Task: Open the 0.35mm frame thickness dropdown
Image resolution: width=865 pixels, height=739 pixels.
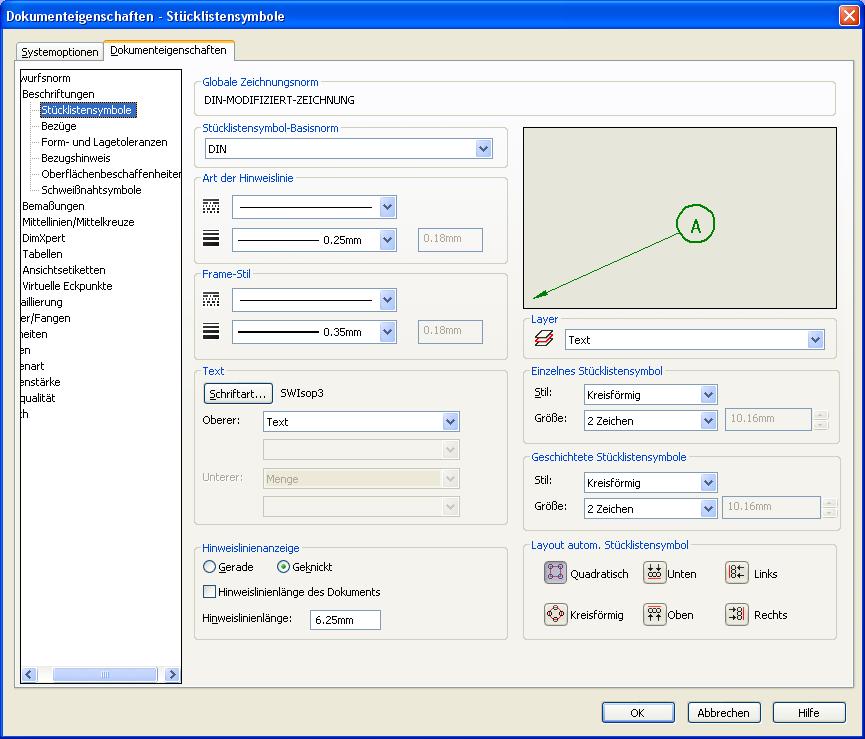Action: tap(387, 332)
